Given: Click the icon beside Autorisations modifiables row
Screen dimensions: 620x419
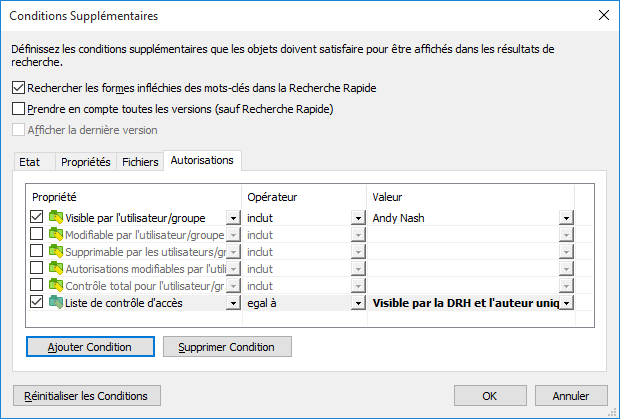Looking at the screenshot, I should pos(56,268).
